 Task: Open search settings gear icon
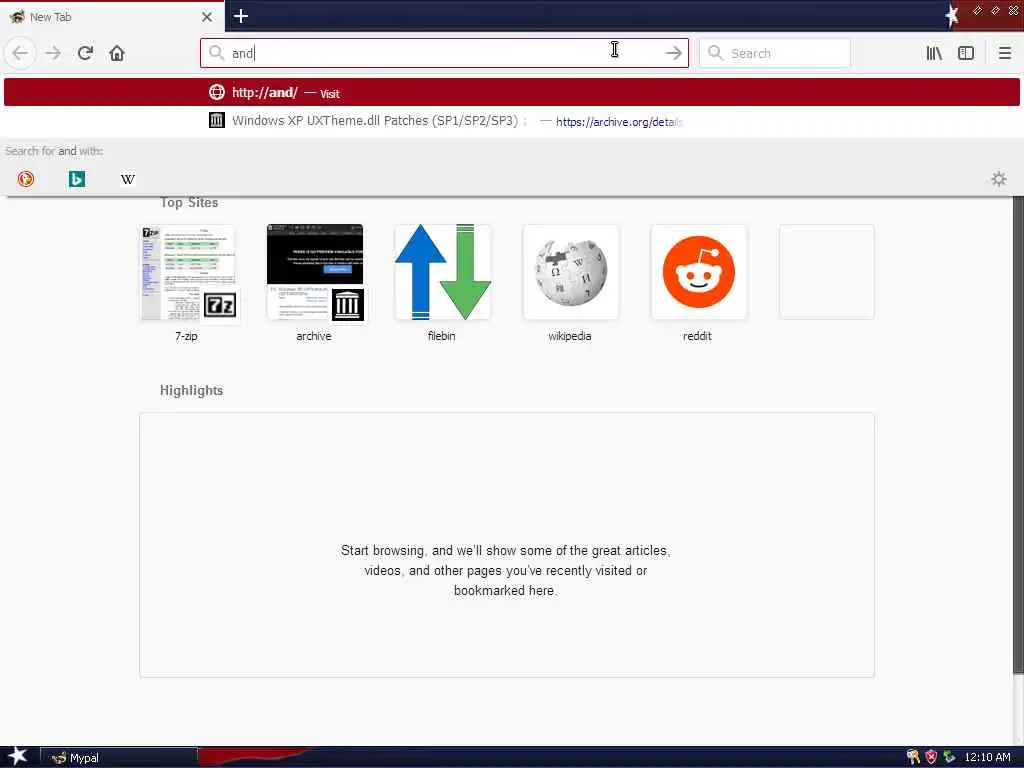(999, 178)
